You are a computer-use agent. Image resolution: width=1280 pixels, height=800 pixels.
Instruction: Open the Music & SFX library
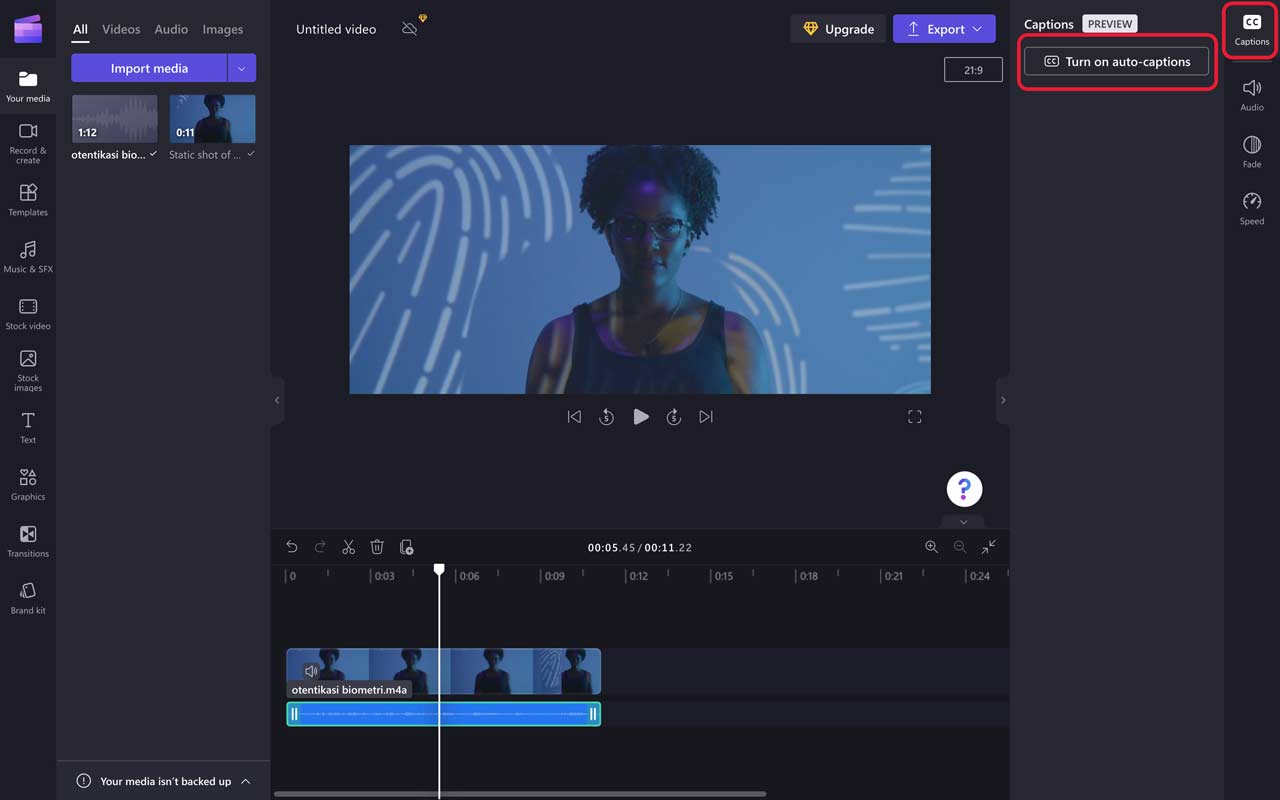coord(28,256)
